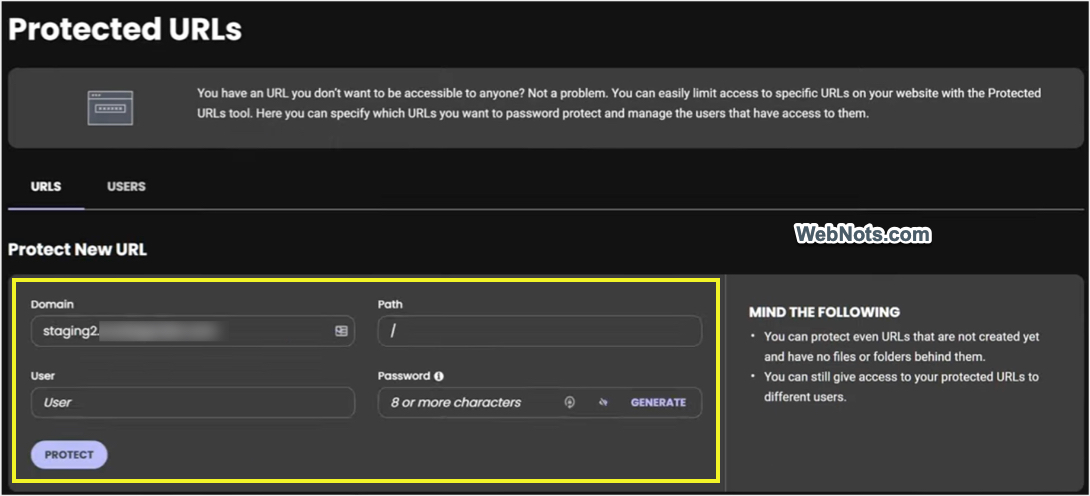Click the note about giving access to different users
The width and height of the screenshot is (1090, 496).
click(900, 387)
